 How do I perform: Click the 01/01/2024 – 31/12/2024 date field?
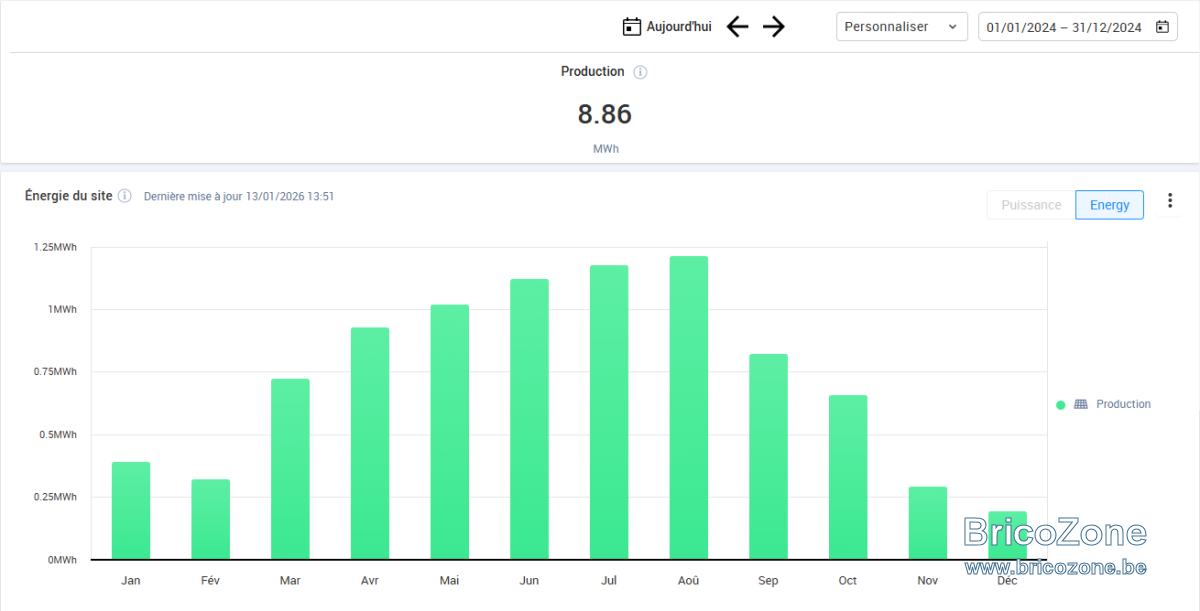pyautogui.click(x=1078, y=27)
